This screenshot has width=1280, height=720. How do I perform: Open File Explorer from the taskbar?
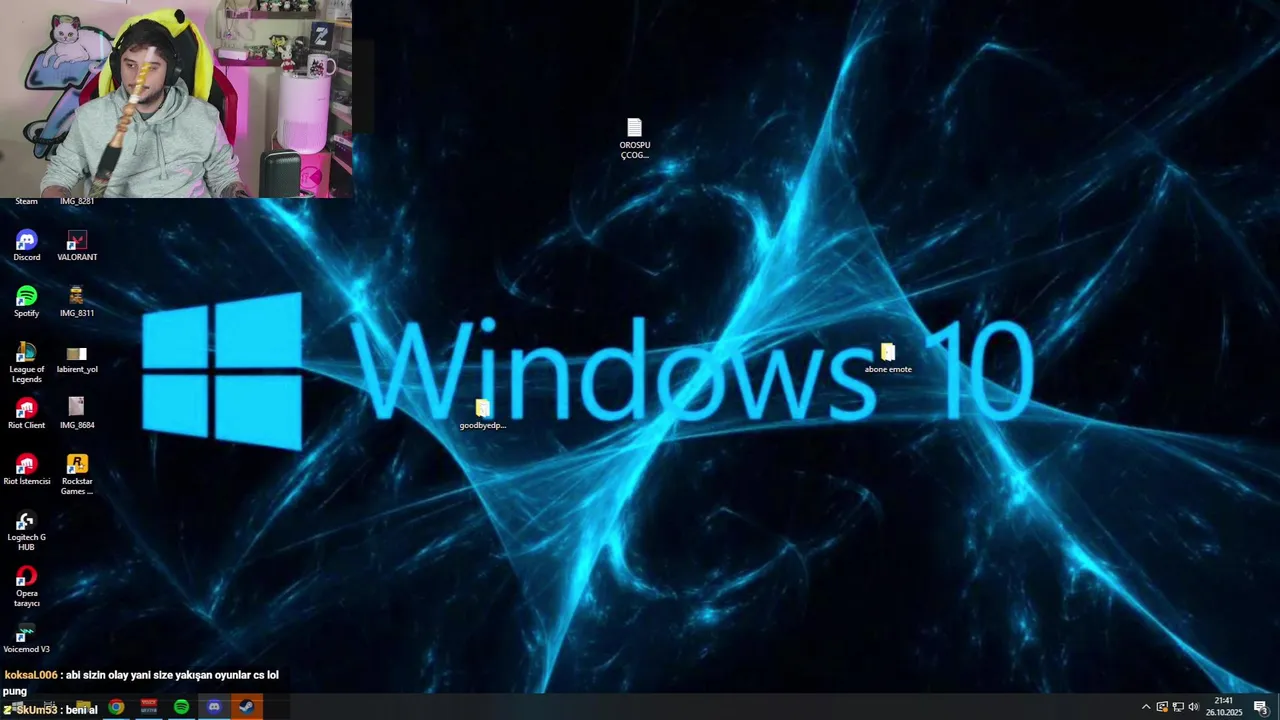click(84, 707)
